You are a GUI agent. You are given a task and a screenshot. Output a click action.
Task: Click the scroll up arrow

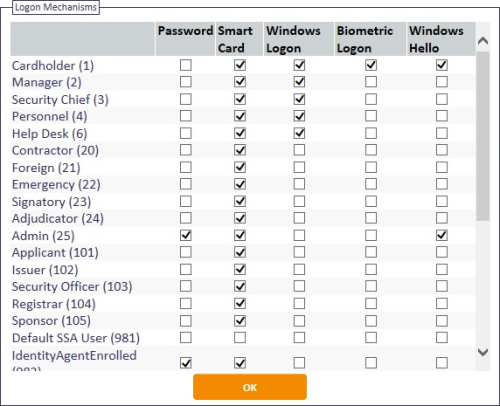pos(483,41)
